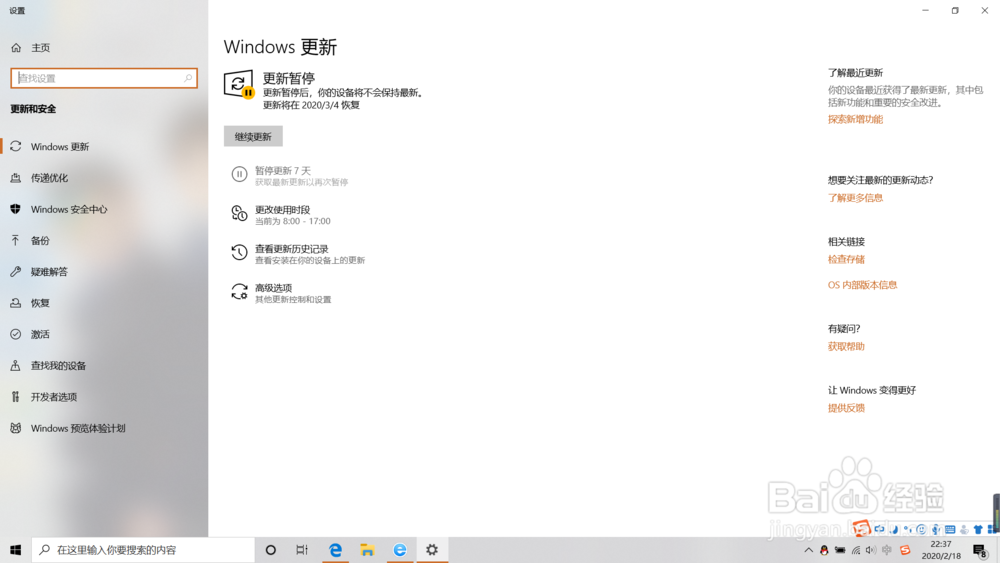Click the Settings gear taskbar button

(x=432, y=550)
